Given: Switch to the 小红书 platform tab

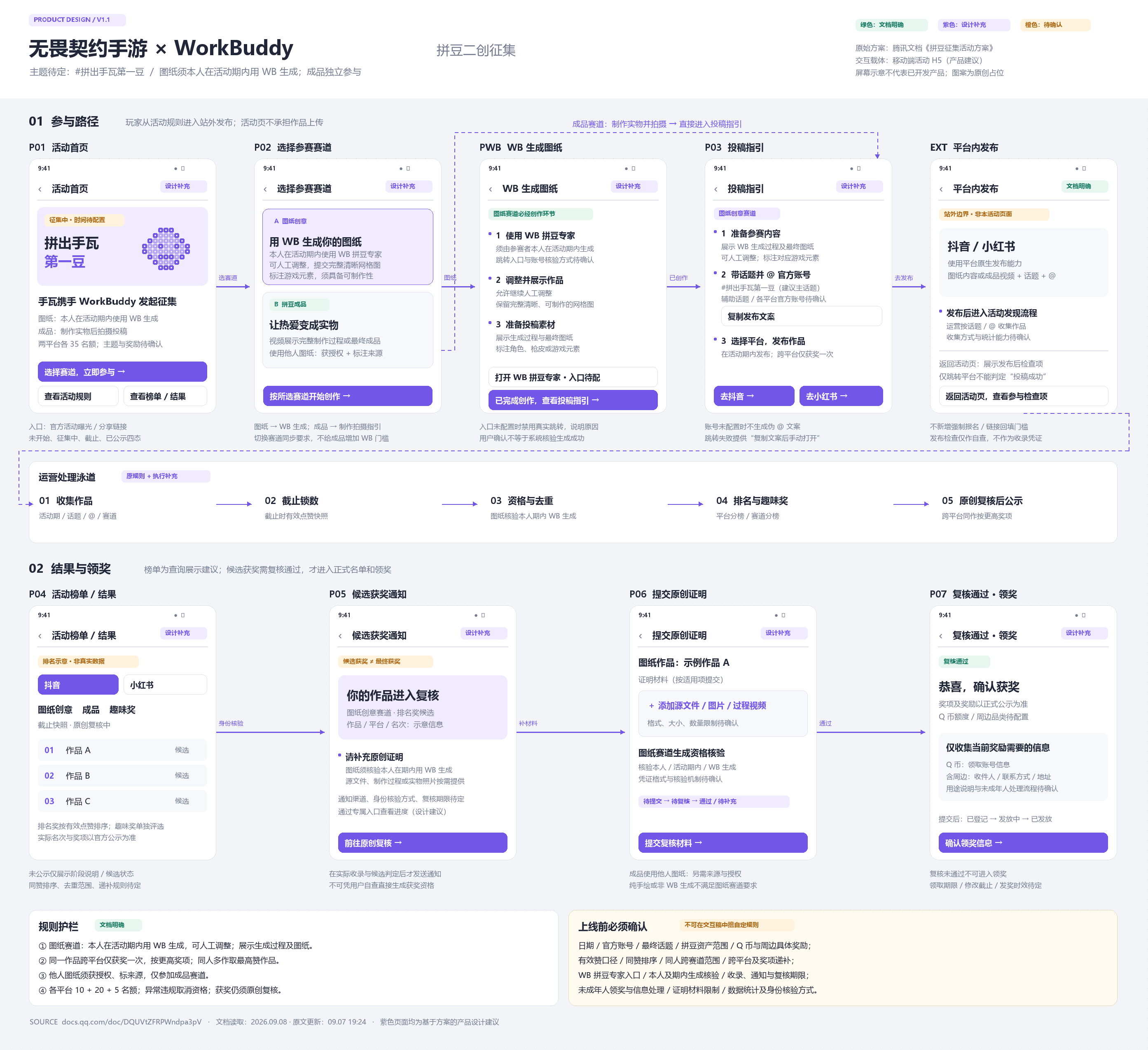Looking at the screenshot, I should coord(165,685).
